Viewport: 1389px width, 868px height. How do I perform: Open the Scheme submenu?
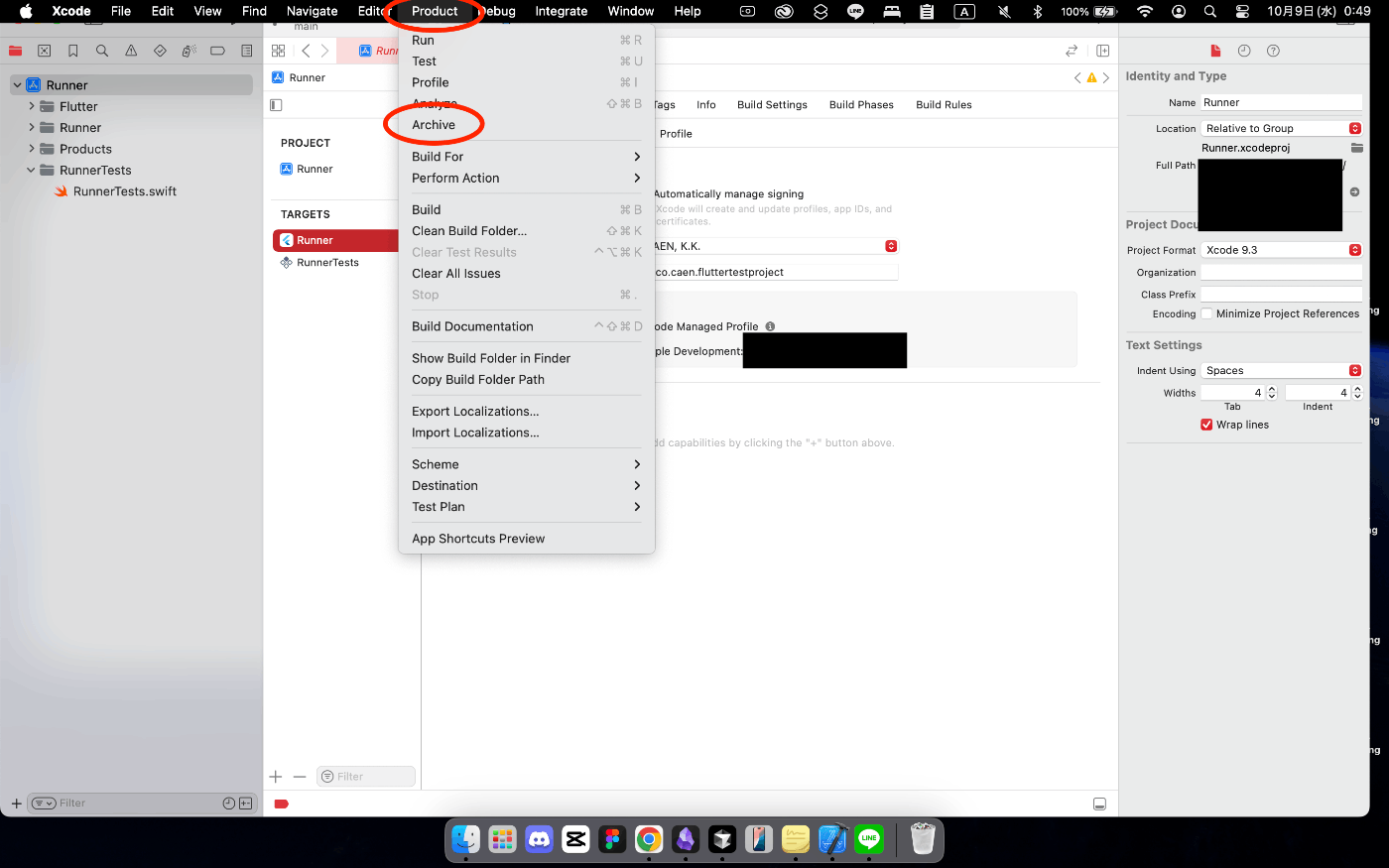pos(526,464)
